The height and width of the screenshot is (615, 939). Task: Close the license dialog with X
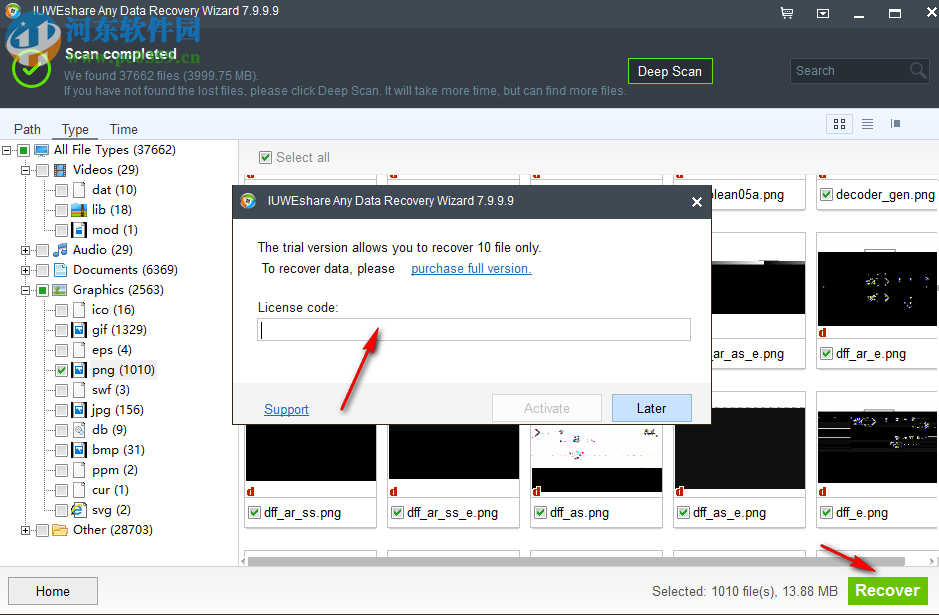(696, 202)
